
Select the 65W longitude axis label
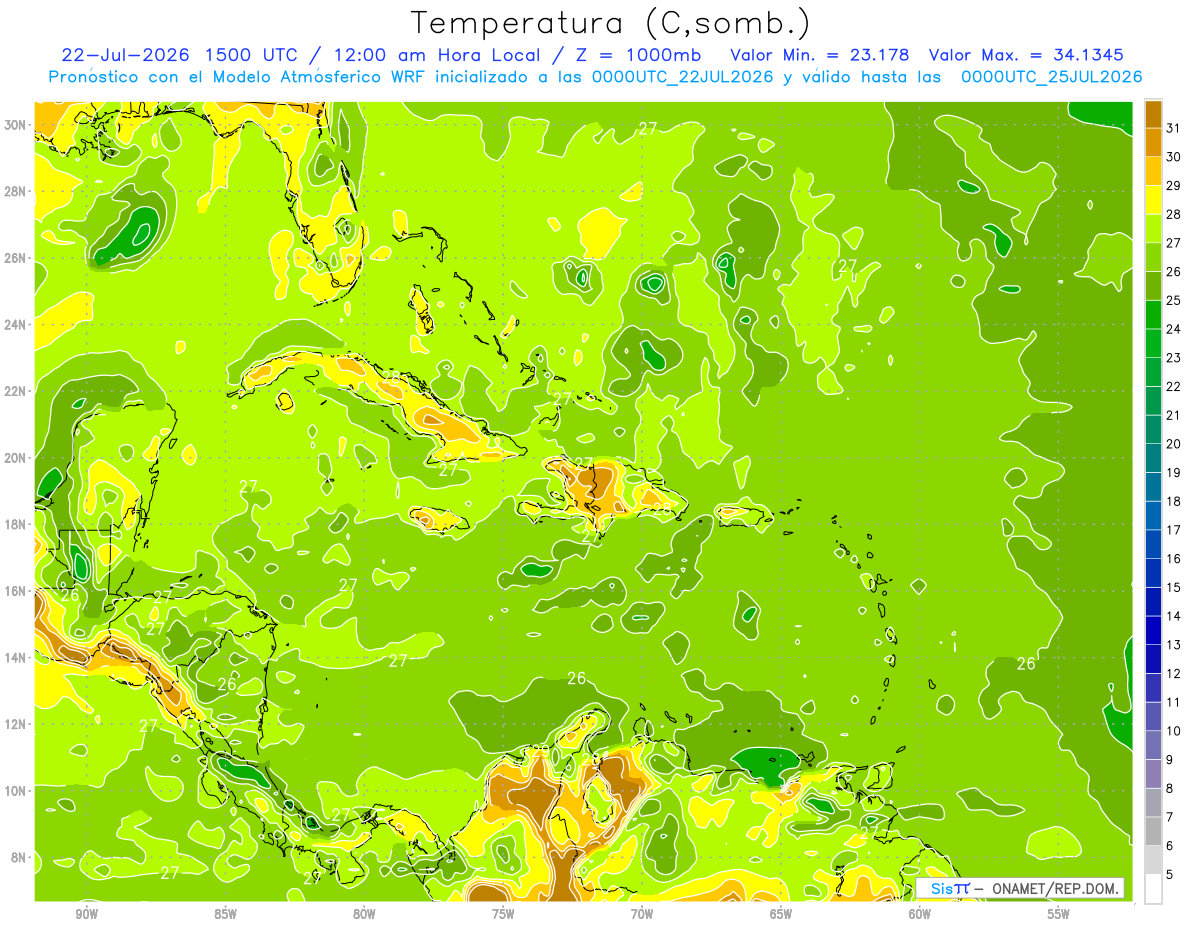tap(781, 914)
